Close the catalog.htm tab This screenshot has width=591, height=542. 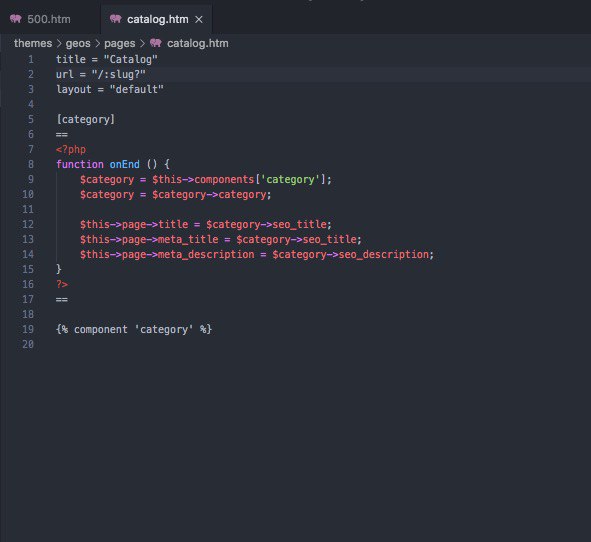click(x=199, y=20)
